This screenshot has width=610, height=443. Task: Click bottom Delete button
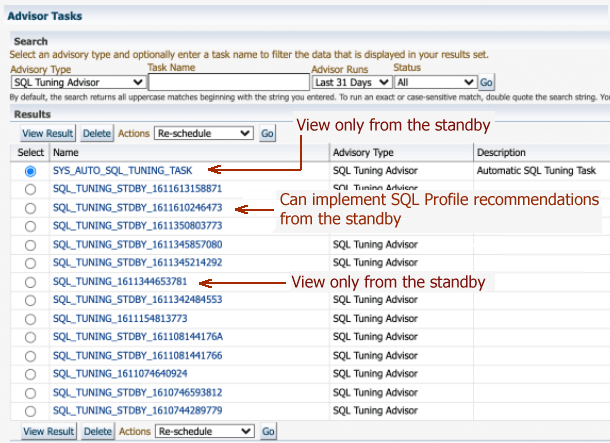point(98,431)
